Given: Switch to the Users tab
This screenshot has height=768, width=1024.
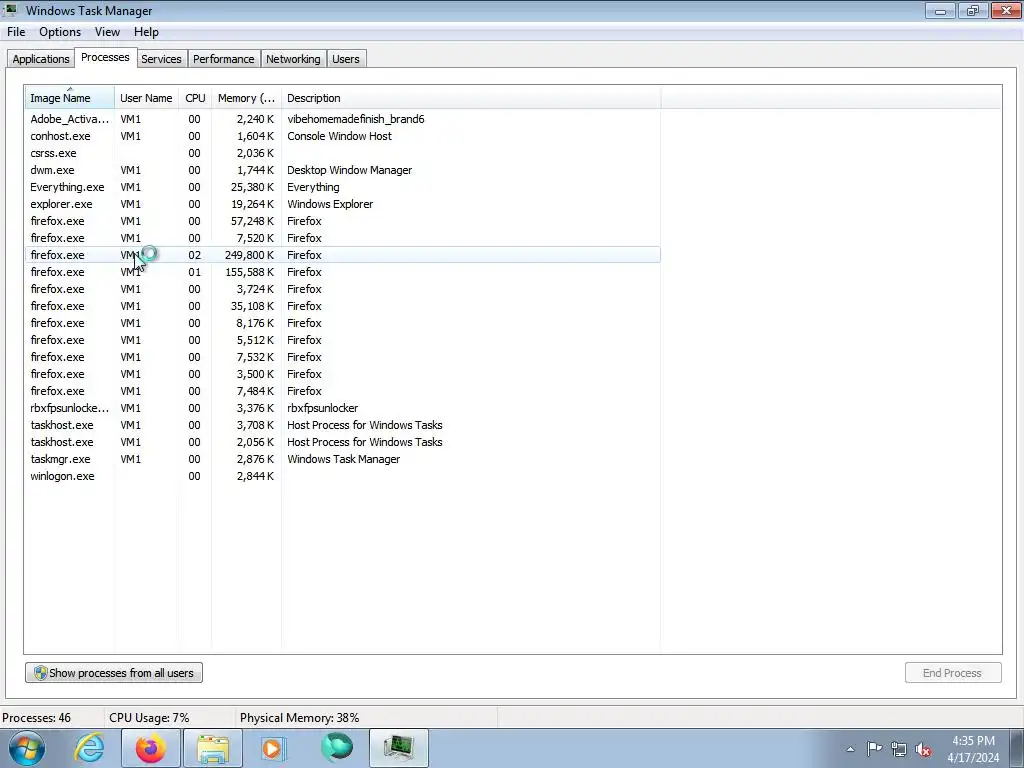Looking at the screenshot, I should pyautogui.click(x=345, y=59).
